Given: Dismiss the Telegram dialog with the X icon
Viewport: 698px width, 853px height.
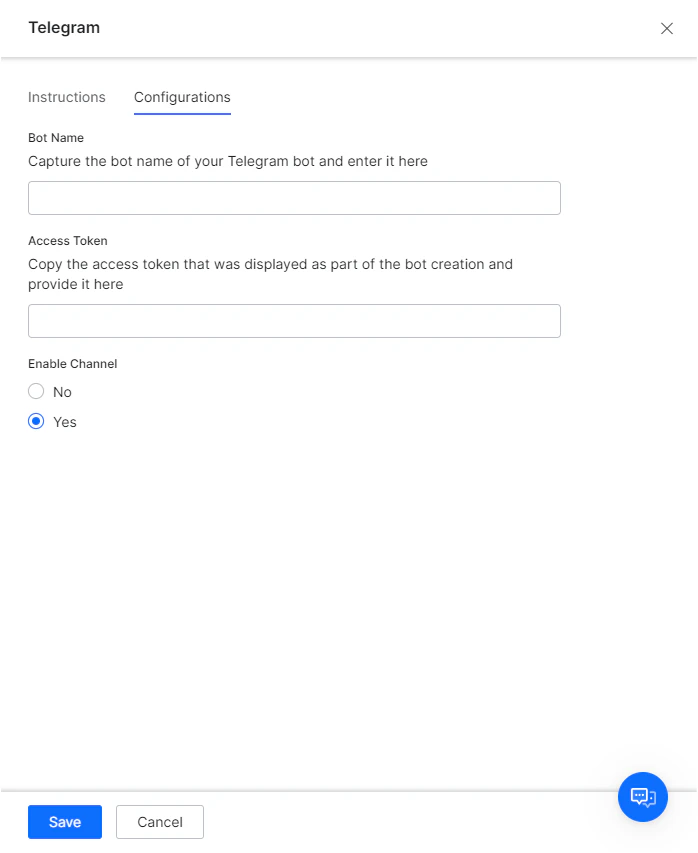Looking at the screenshot, I should (x=666, y=28).
